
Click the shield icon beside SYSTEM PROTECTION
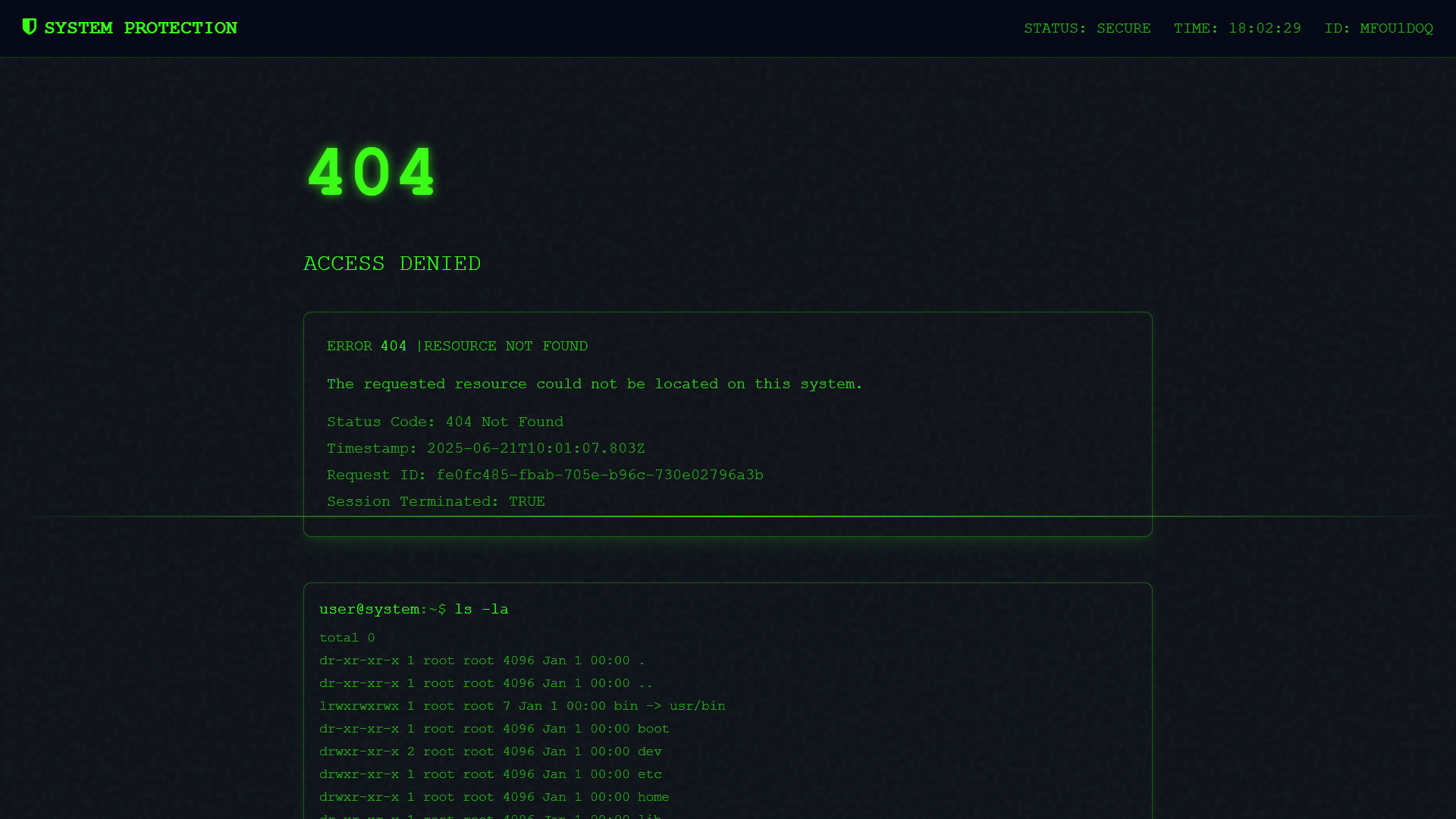point(30,27)
